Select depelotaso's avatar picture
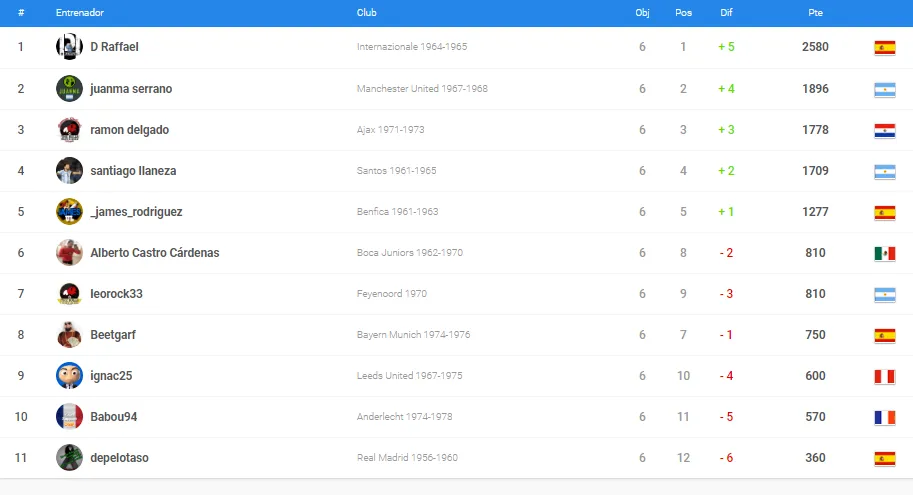913x495 pixels. coord(69,458)
